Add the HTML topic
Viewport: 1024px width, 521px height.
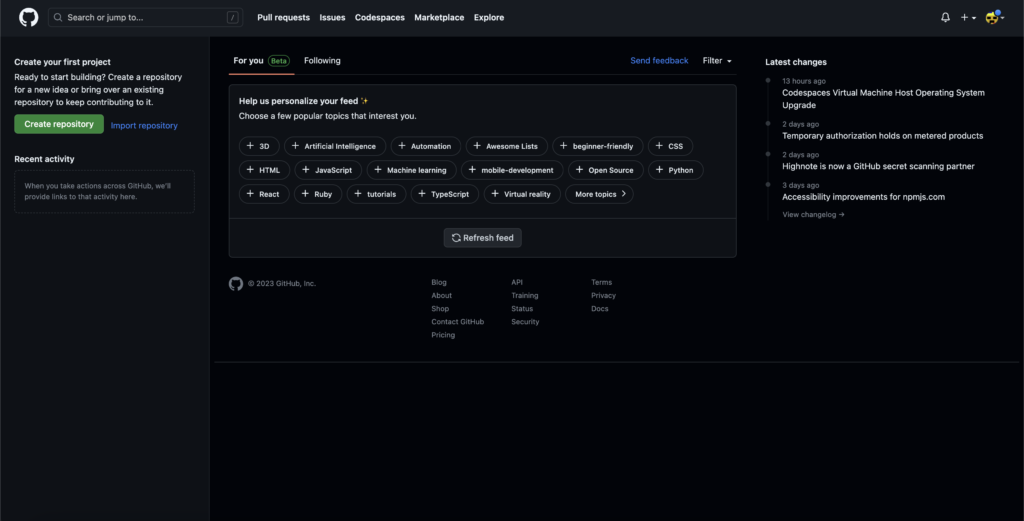(264, 170)
